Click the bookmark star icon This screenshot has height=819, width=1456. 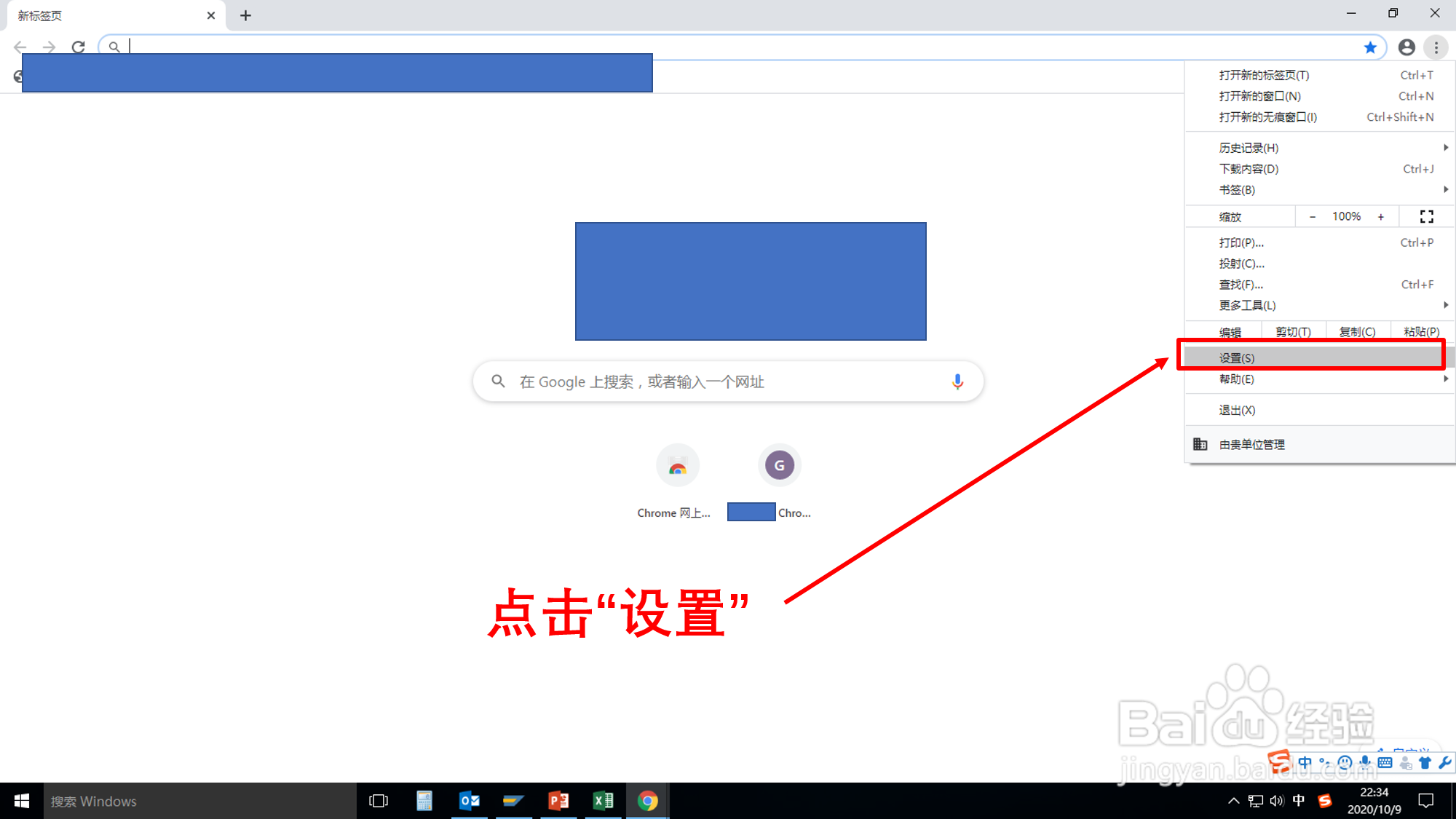[x=1370, y=47]
